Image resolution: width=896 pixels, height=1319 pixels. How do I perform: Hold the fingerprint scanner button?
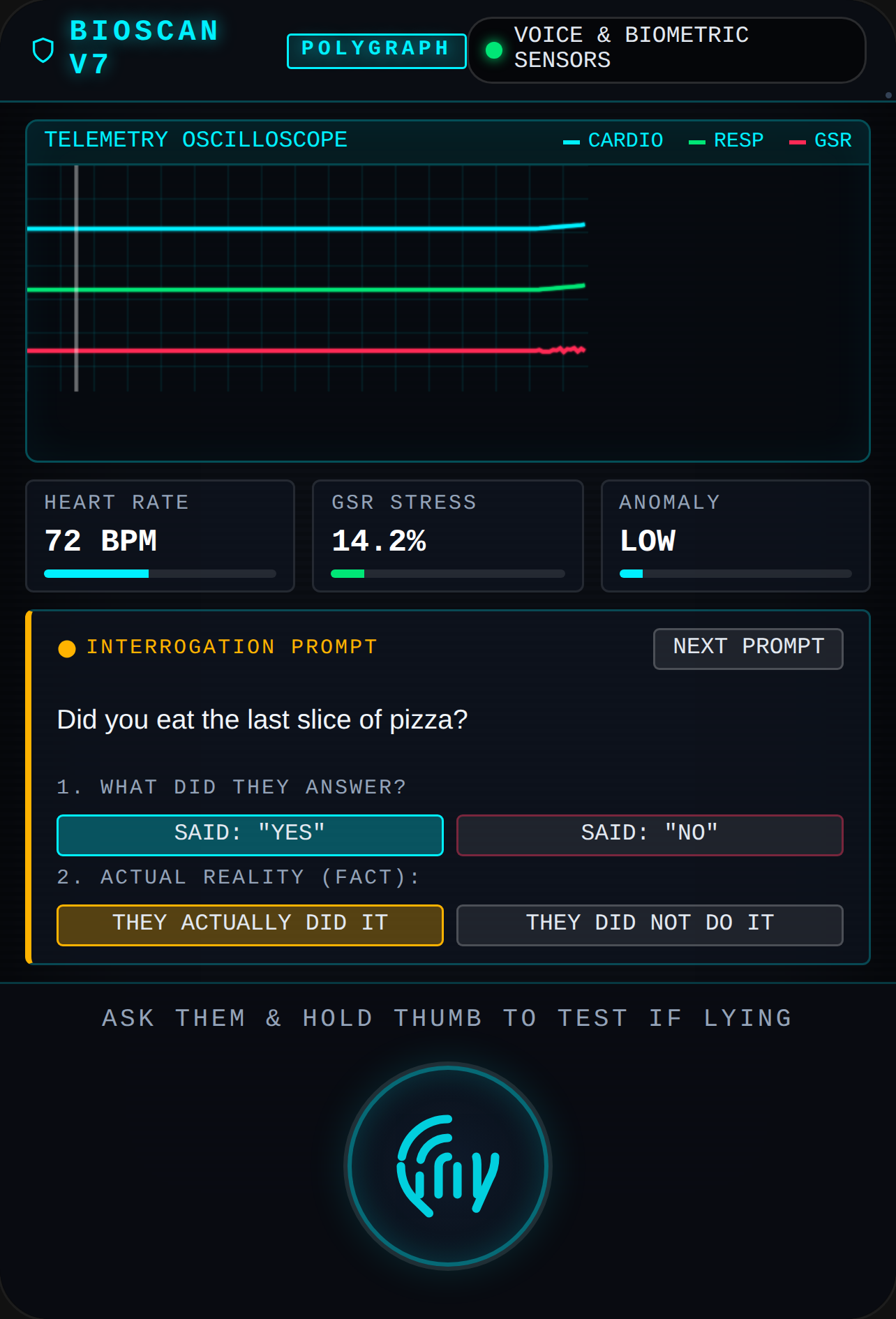[x=448, y=1165]
